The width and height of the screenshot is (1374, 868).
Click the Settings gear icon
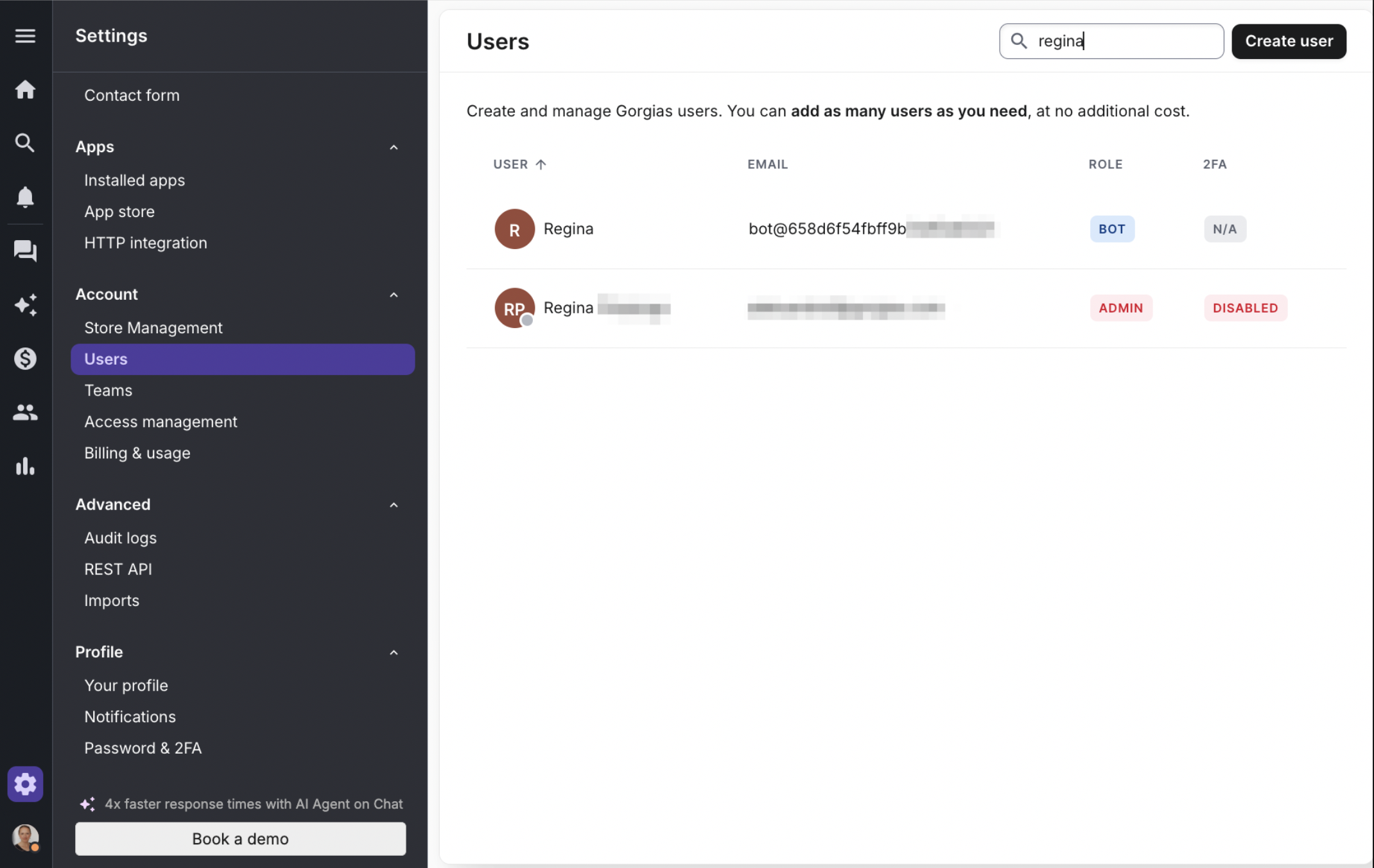(25, 784)
